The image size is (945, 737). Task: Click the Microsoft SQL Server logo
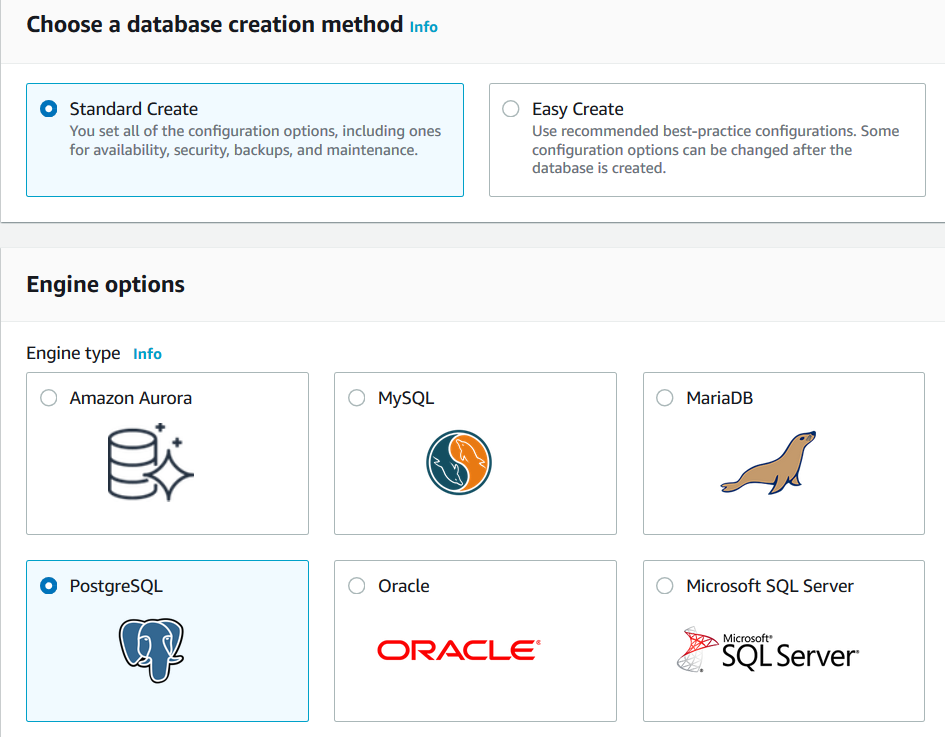pyautogui.click(x=768, y=650)
